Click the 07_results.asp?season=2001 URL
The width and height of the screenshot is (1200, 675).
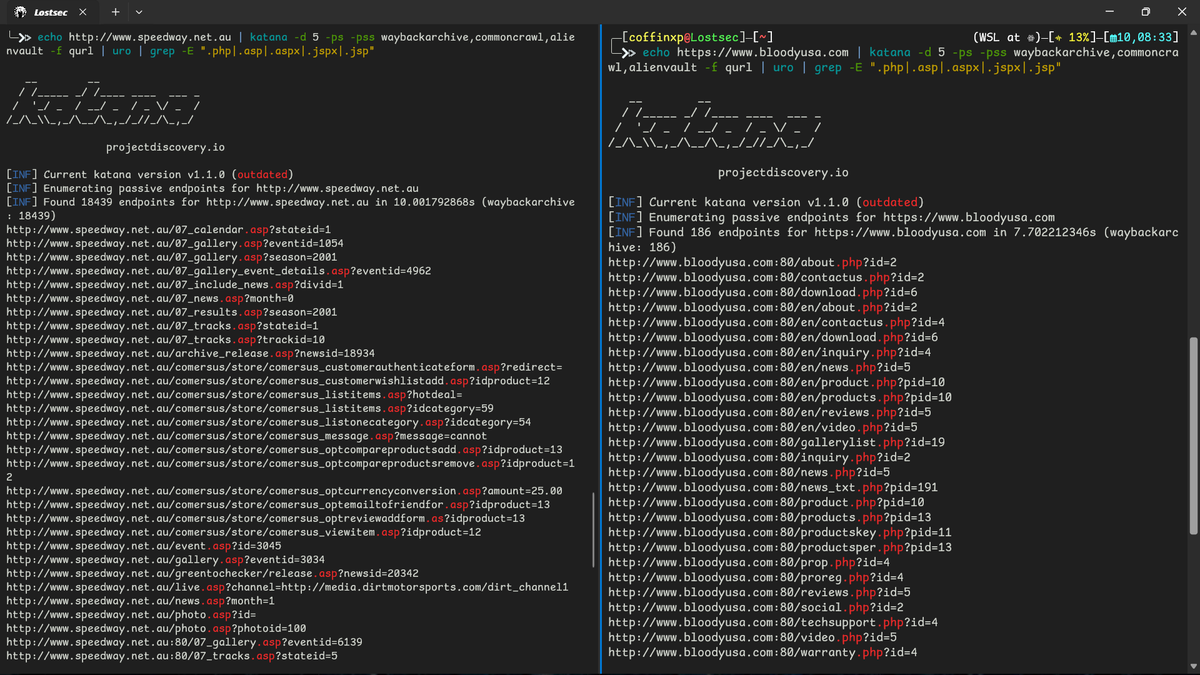(x=171, y=312)
